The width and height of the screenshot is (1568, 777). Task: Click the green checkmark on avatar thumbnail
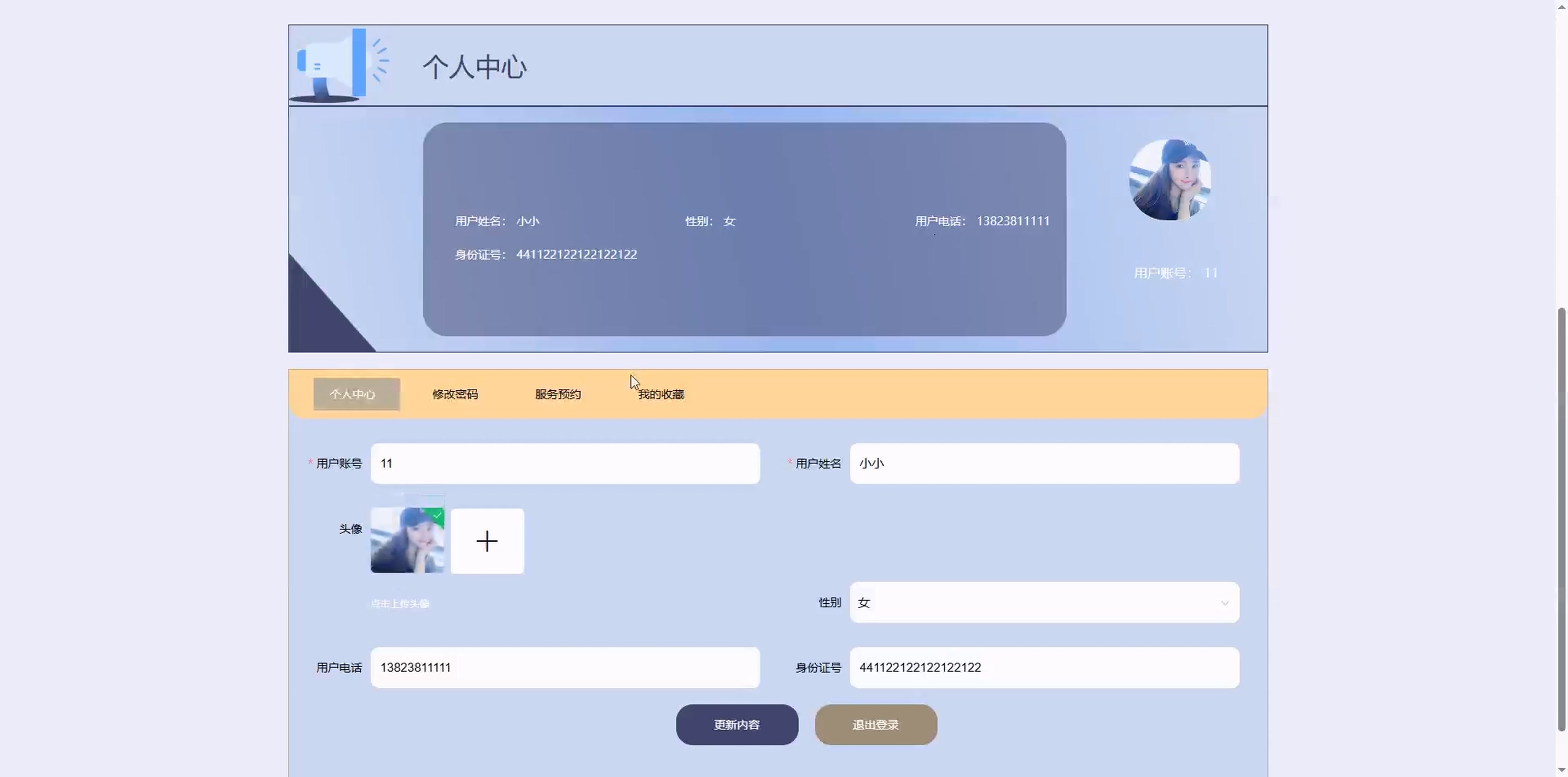[x=437, y=515]
